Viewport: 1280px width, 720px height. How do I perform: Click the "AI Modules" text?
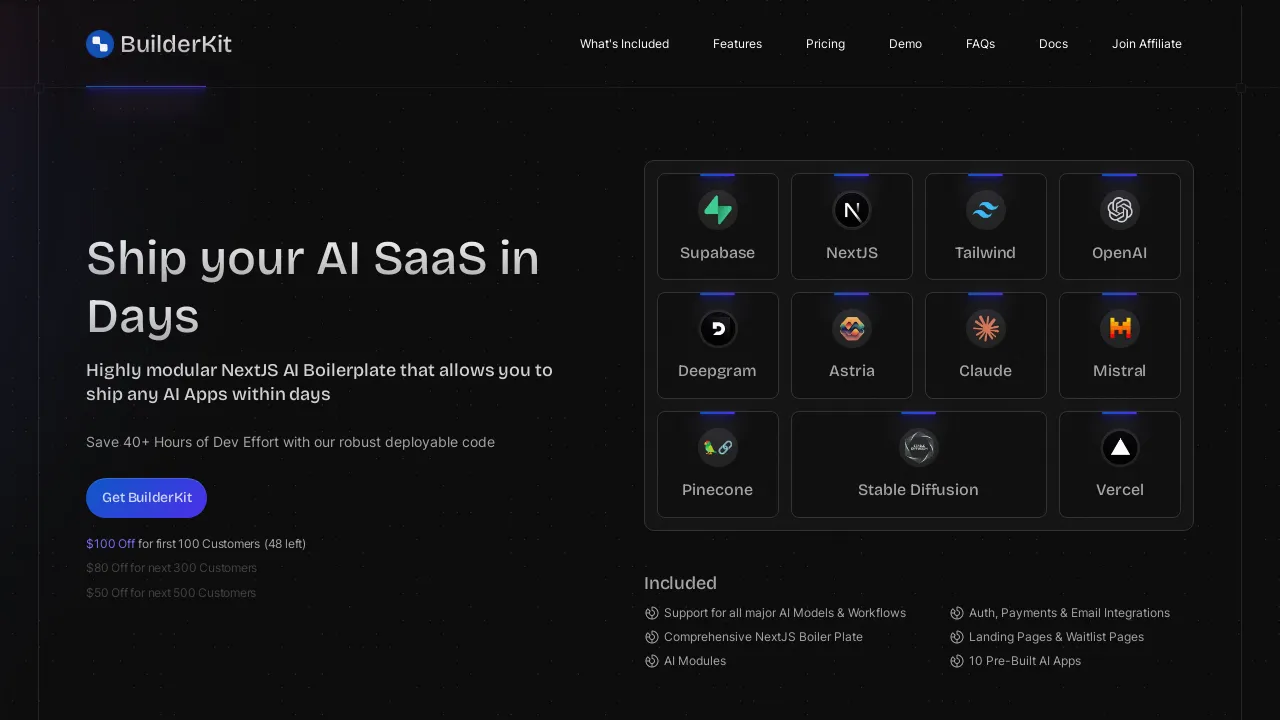point(695,661)
